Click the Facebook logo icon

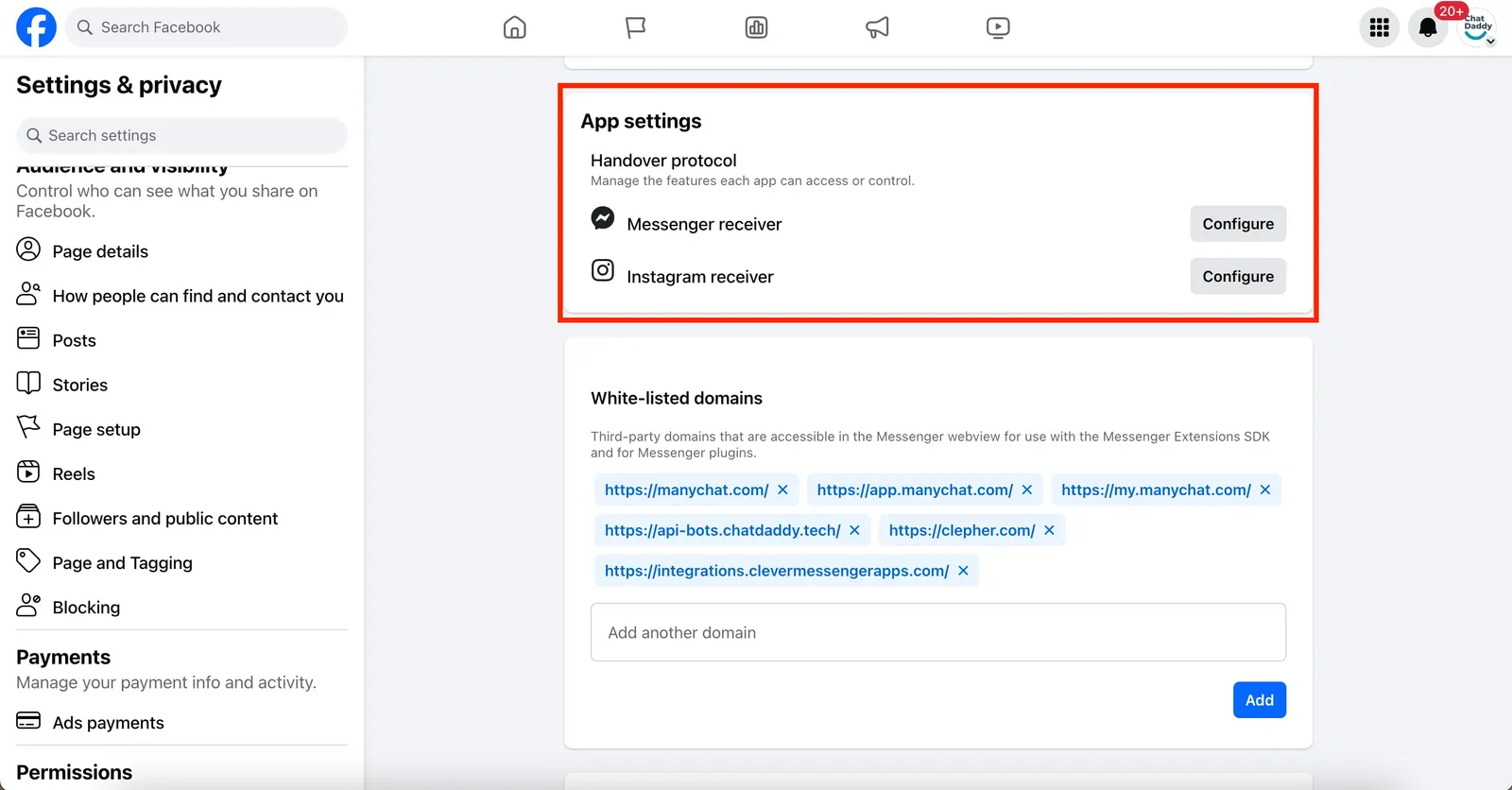[x=36, y=27]
